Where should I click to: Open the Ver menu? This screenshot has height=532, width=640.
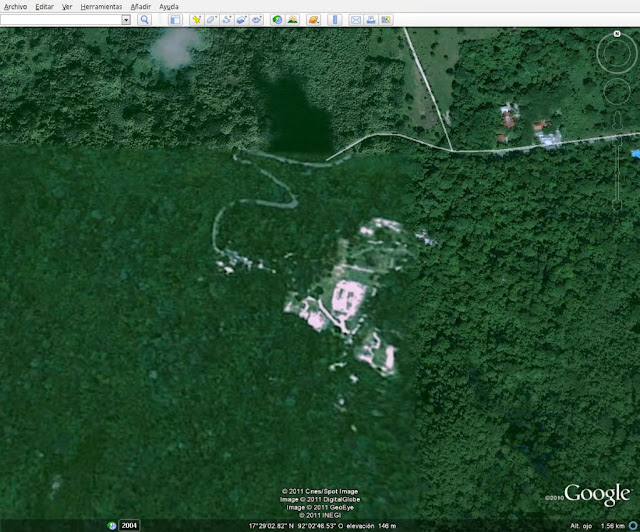click(x=67, y=7)
